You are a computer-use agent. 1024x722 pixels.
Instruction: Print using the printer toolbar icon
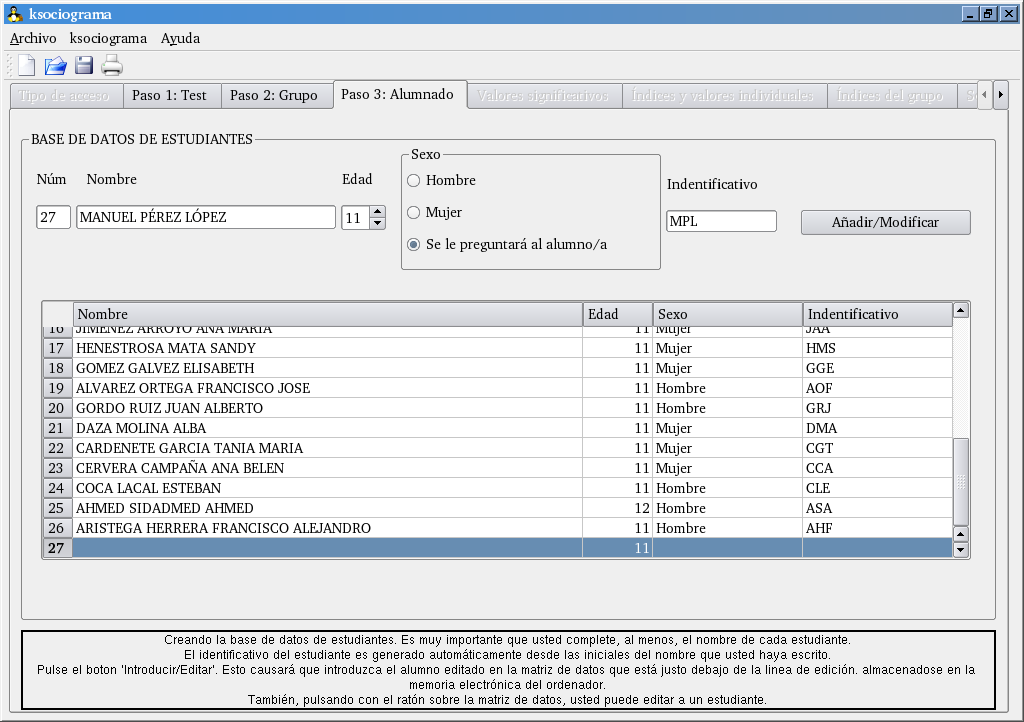click(x=112, y=65)
